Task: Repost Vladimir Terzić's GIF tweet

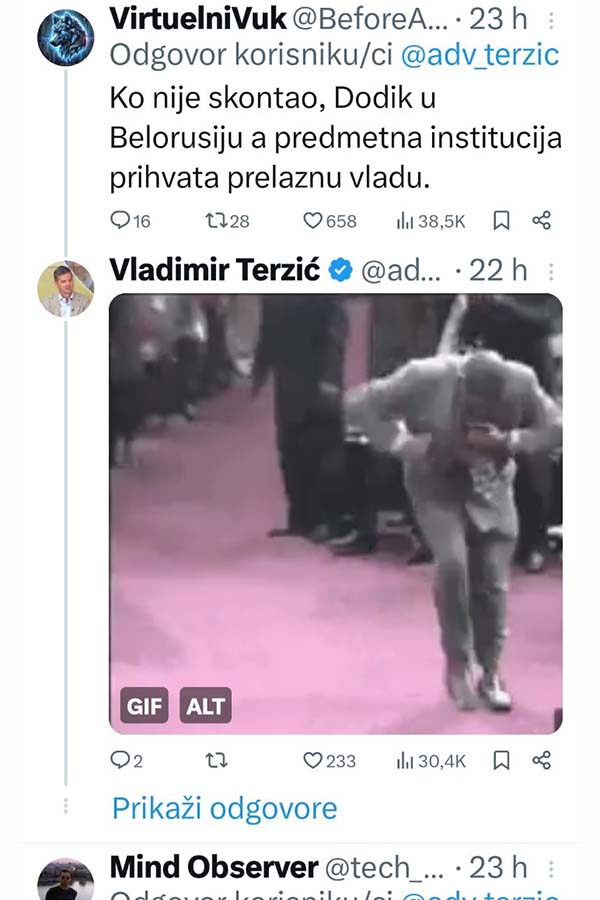Action: pyautogui.click(x=216, y=761)
